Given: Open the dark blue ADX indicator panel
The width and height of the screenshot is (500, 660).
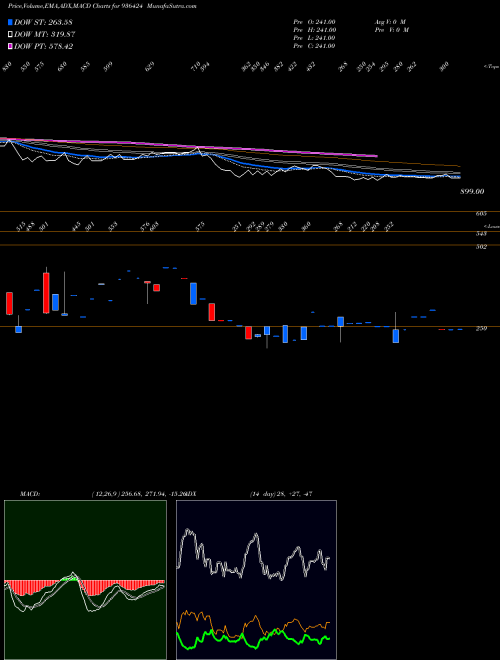Looking at the screenshot, I should pos(256,580).
